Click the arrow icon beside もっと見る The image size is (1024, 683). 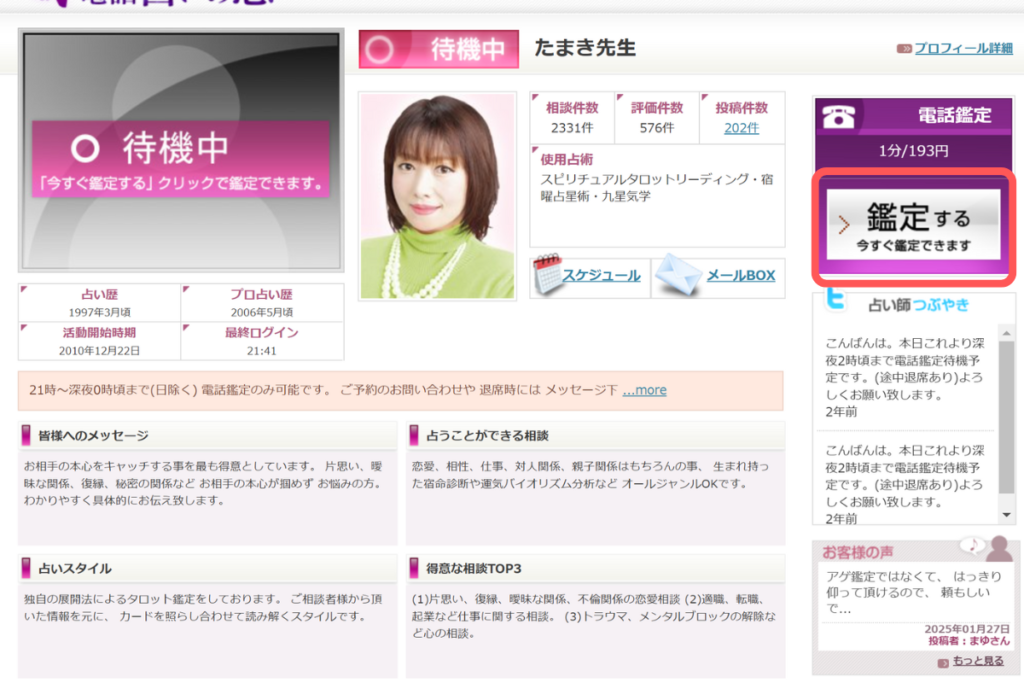click(x=943, y=662)
